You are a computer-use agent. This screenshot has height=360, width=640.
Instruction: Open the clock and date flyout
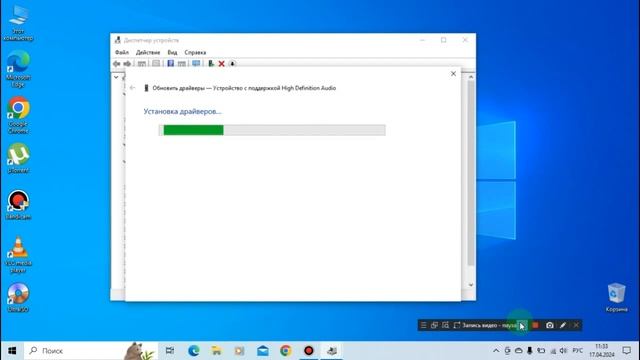tap(602, 351)
